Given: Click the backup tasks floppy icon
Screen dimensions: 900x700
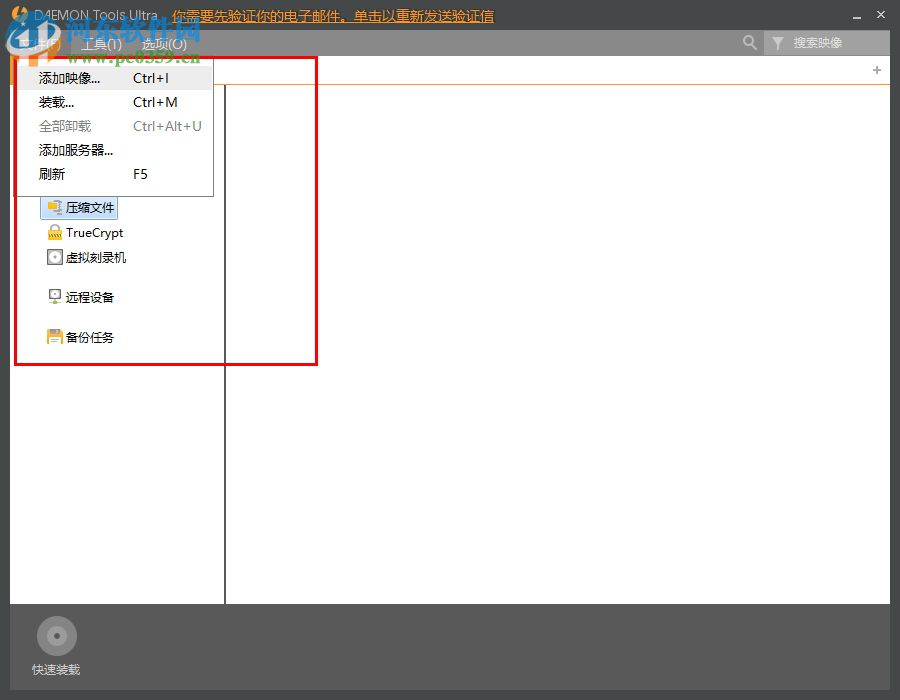Looking at the screenshot, I should coord(55,337).
